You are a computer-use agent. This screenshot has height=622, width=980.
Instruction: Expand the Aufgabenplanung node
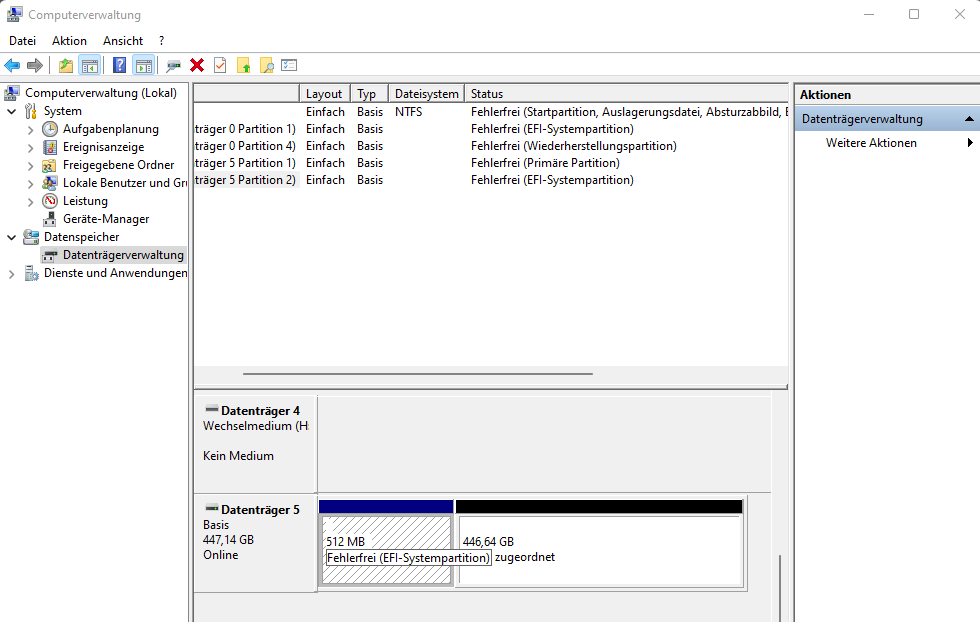point(31,129)
